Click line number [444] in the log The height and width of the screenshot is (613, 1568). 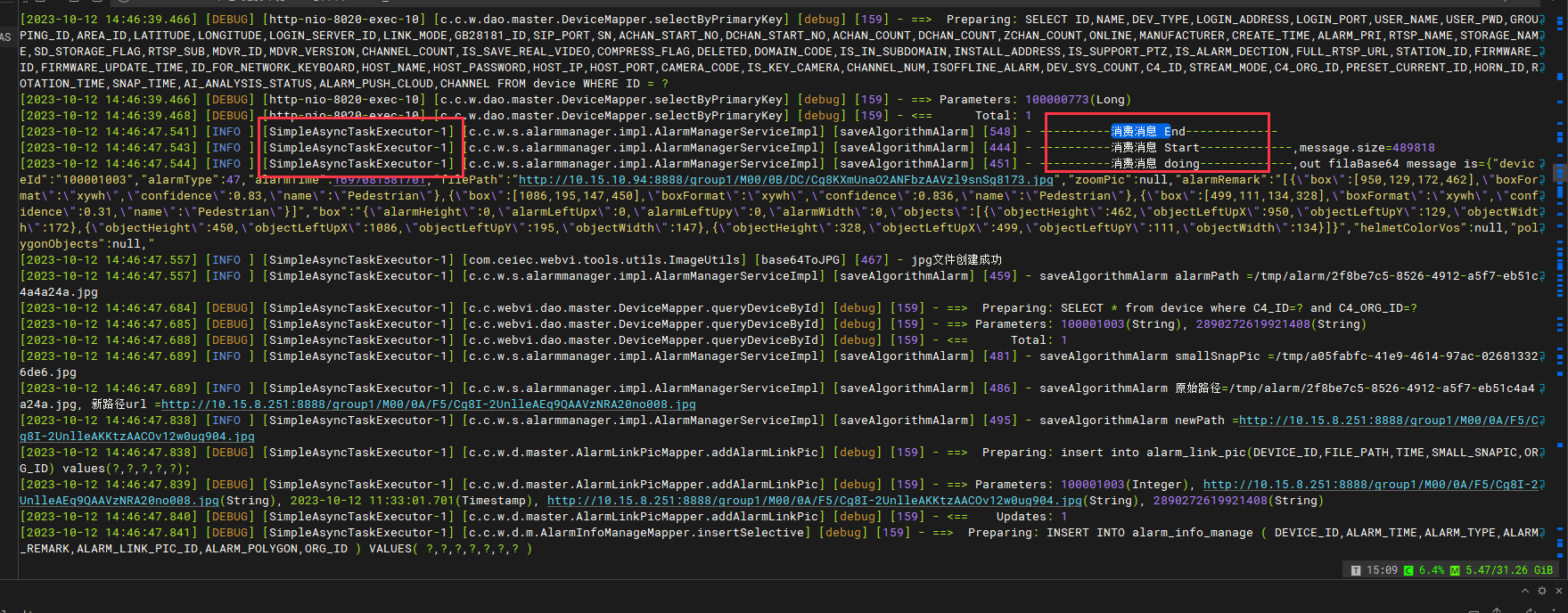(x=1000, y=148)
